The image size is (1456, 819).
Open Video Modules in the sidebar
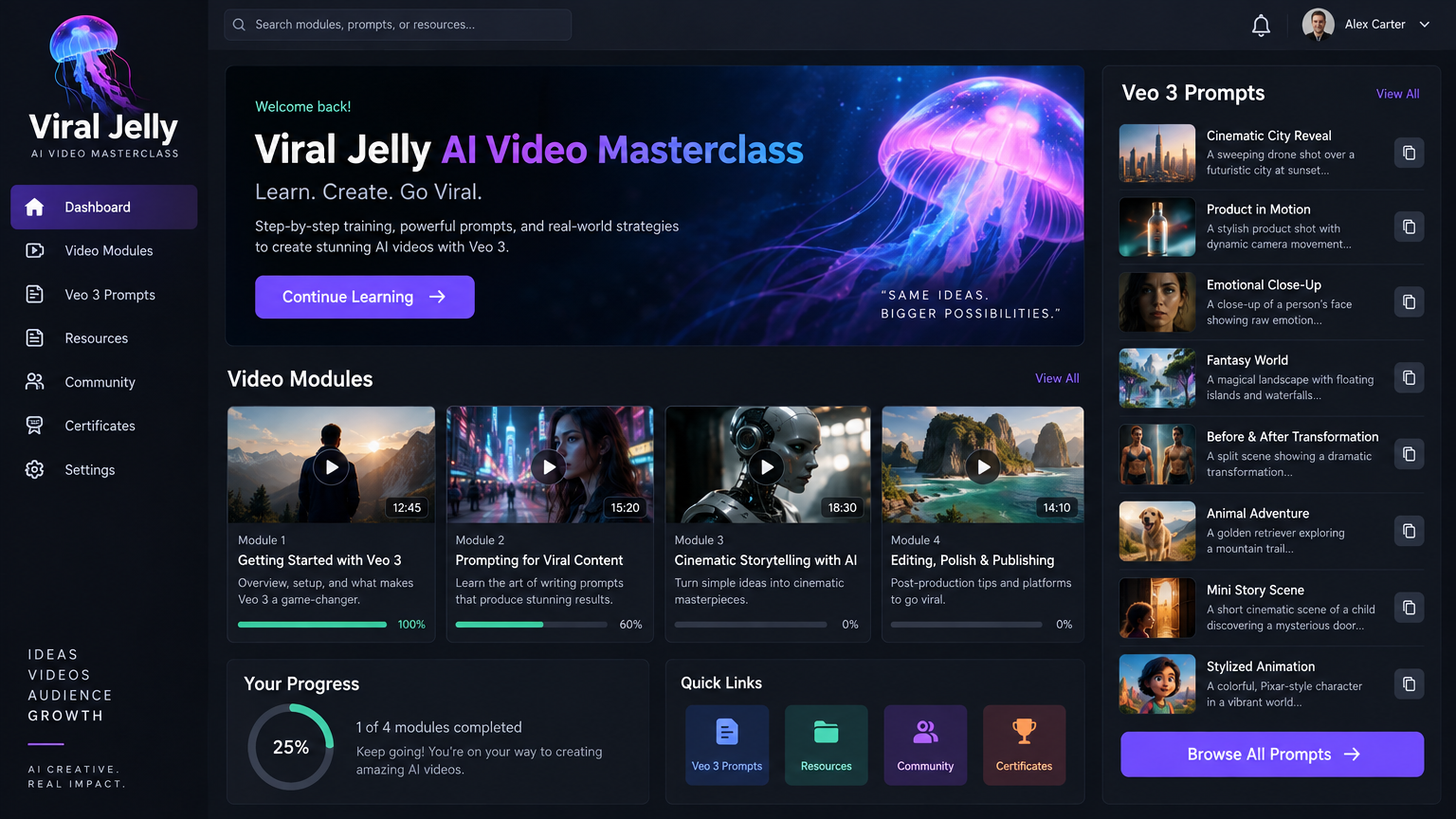(x=104, y=250)
